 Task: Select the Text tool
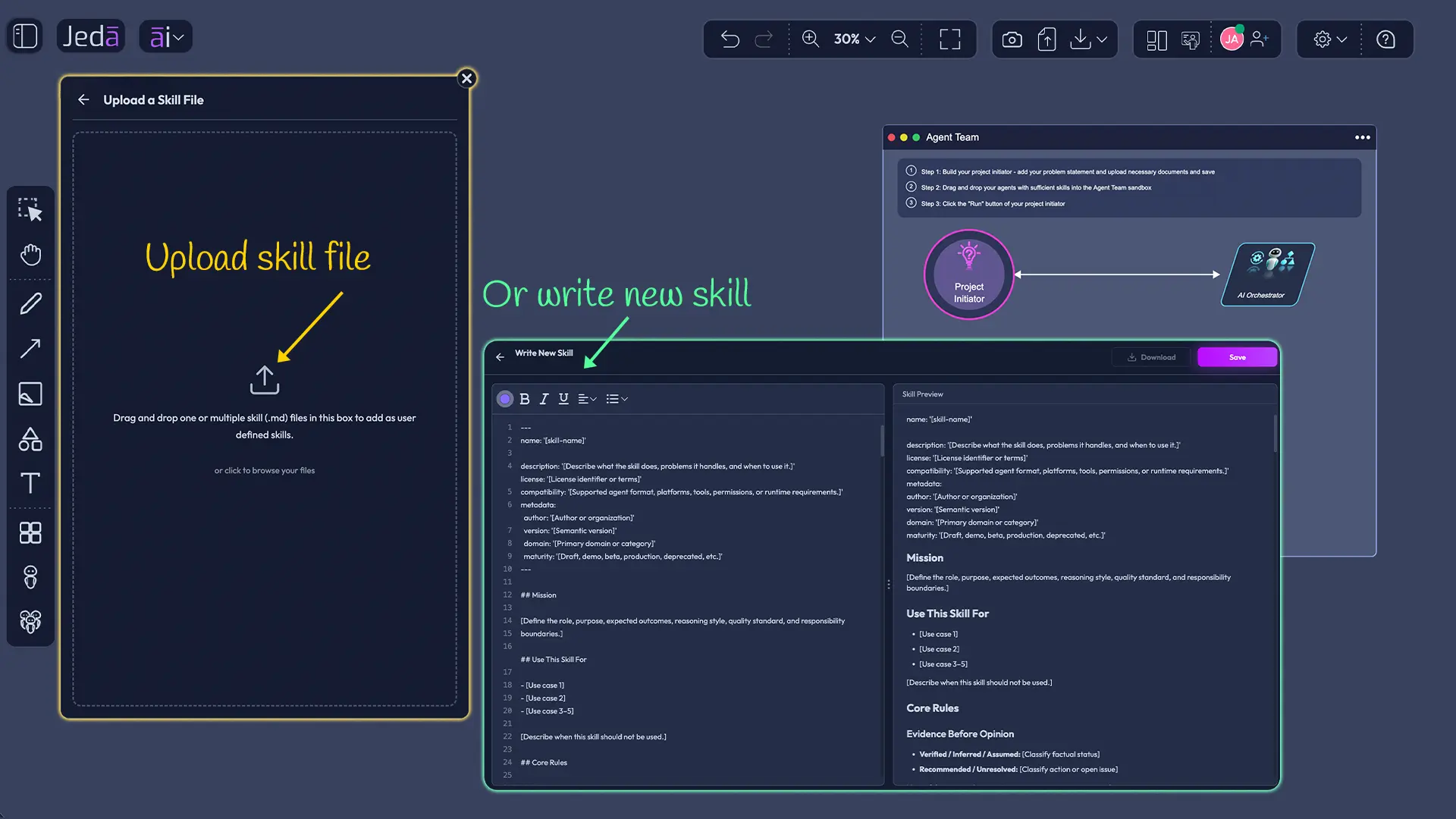30,483
